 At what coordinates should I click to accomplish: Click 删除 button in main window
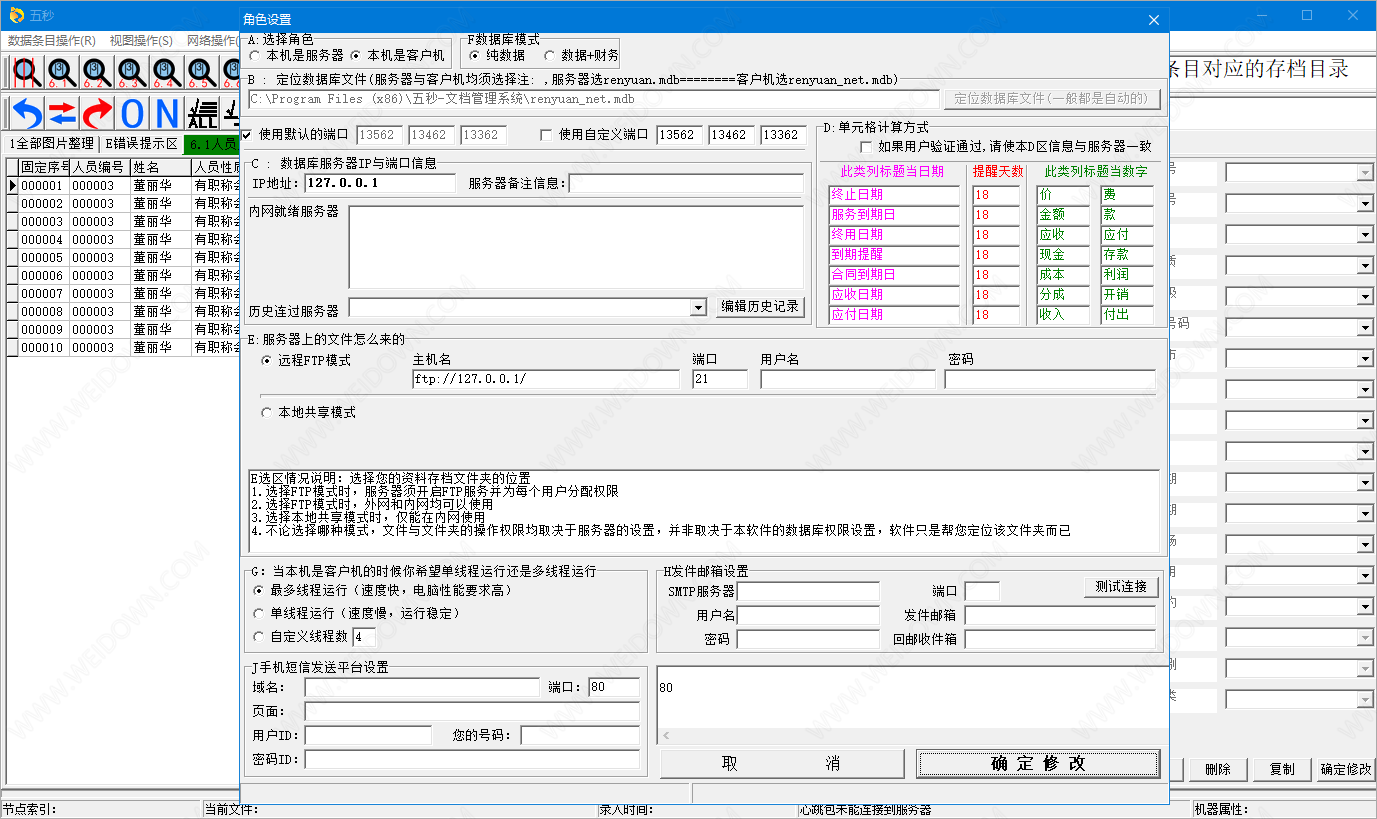coord(1217,769)
